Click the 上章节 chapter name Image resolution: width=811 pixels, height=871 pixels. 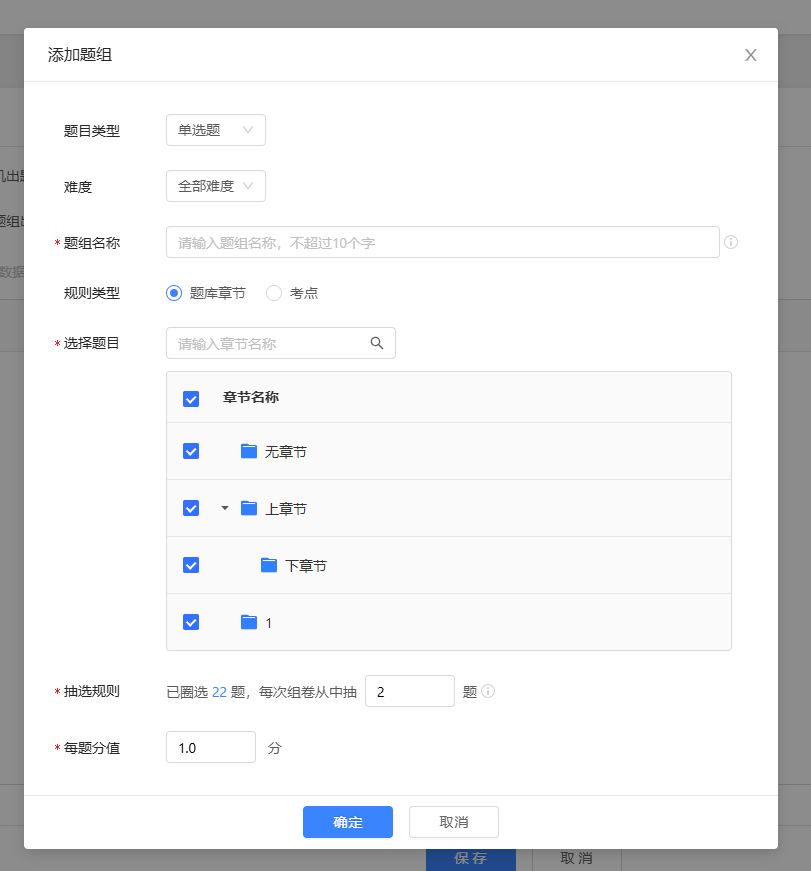pyautogui.click(x=286, y=509)
